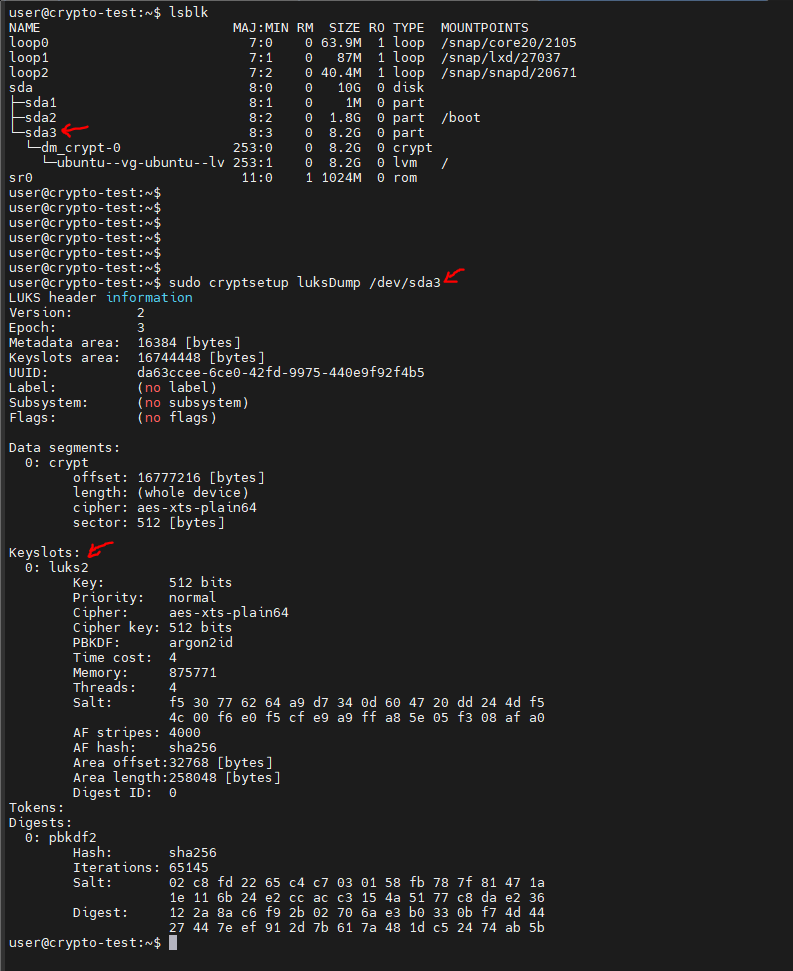The height and width of the screenshot is (971, 793).
Task: Click the Memory value 875771
Action: coord(192,672)
